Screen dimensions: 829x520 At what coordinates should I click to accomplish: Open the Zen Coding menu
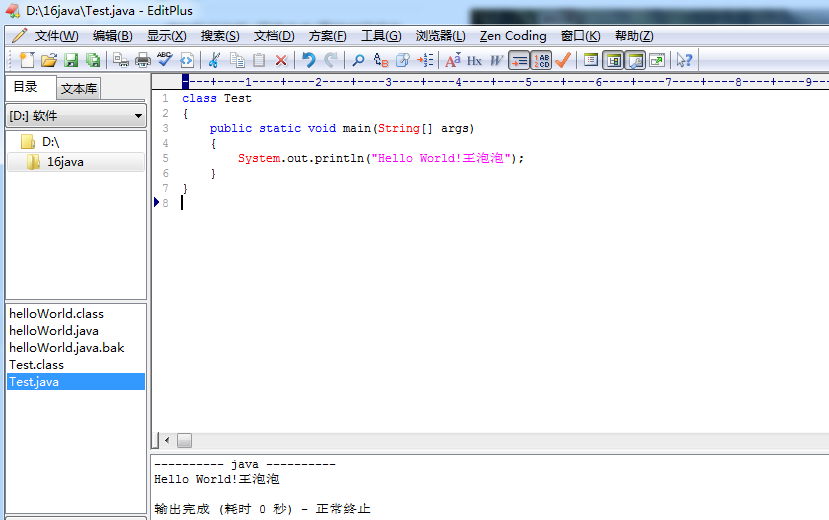[513, 36]
